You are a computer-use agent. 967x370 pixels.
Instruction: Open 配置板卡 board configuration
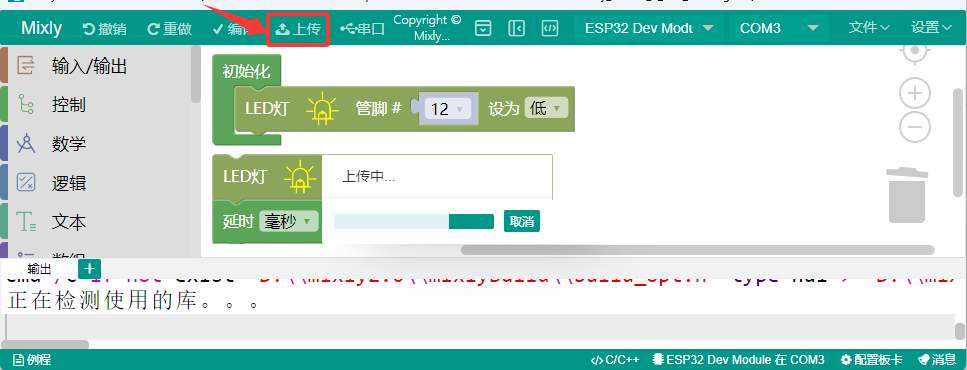pos(871,360)
